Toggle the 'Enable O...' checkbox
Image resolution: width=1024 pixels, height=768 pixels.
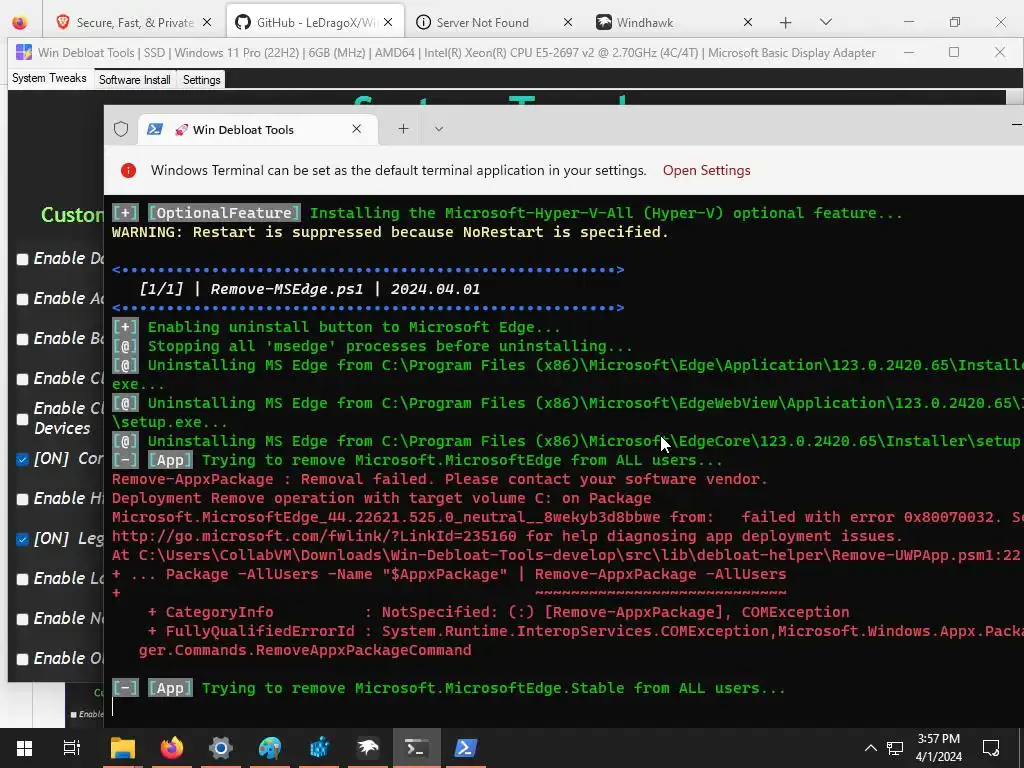coord(22,659)
